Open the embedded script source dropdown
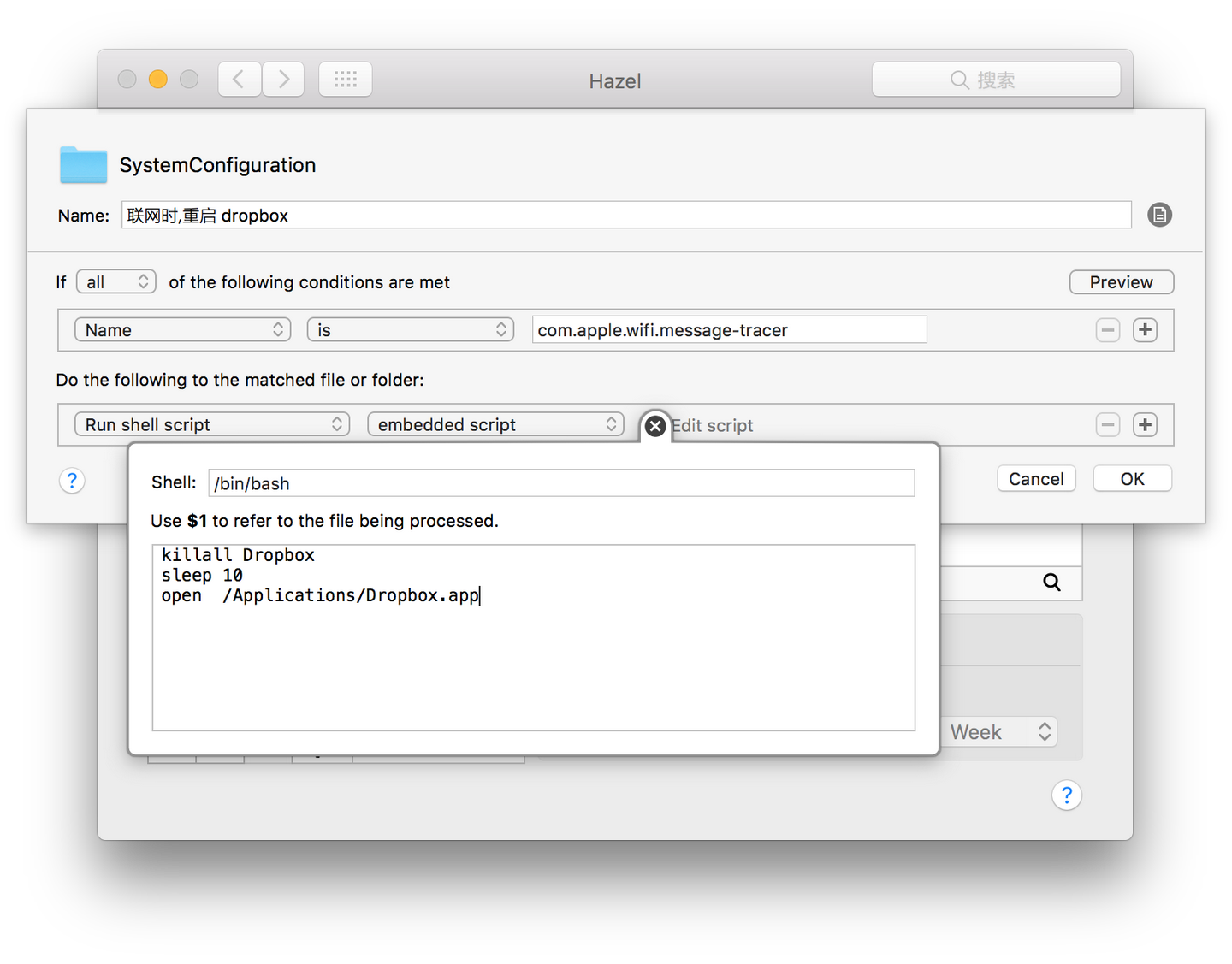Image resolution: width=1232 pixels, height=964 pixels. tap(495, 425)
